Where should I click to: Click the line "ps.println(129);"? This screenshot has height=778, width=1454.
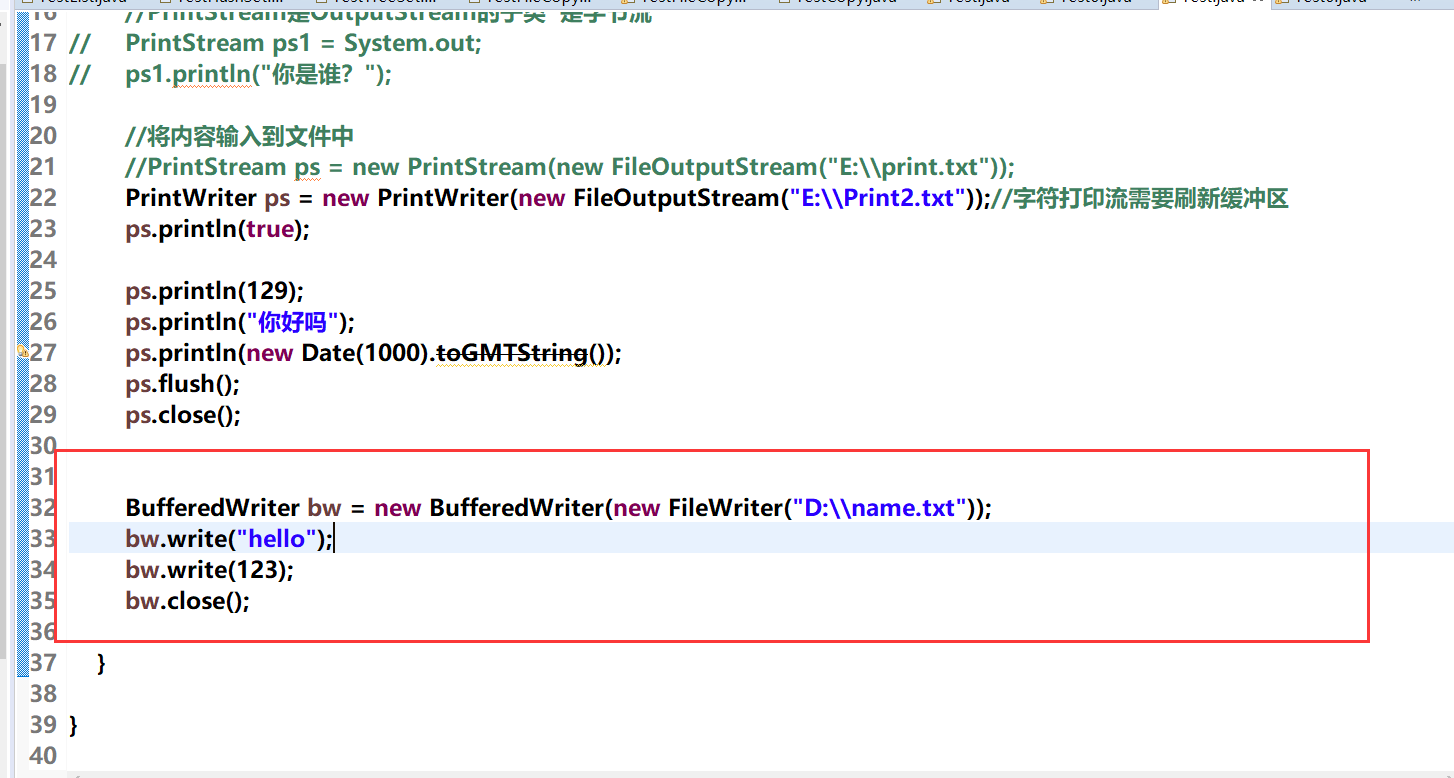coord(214,291)
